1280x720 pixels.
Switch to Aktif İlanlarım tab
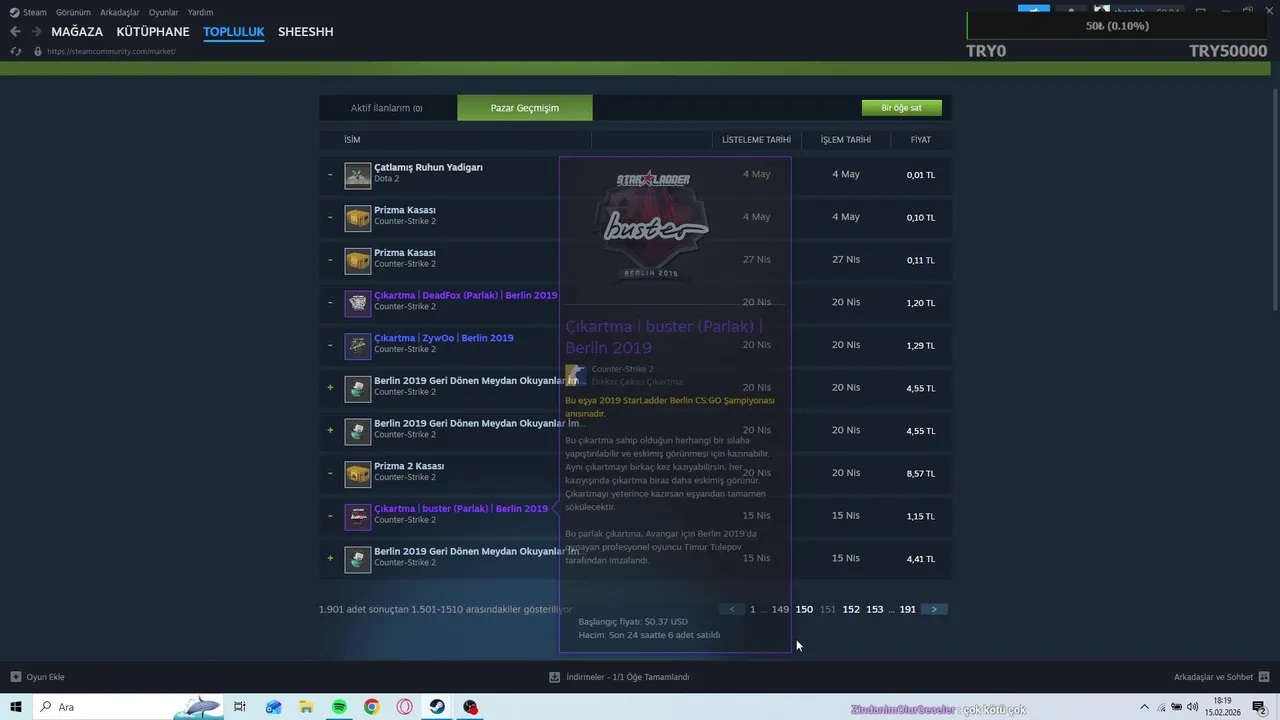(x=388, y=108)
